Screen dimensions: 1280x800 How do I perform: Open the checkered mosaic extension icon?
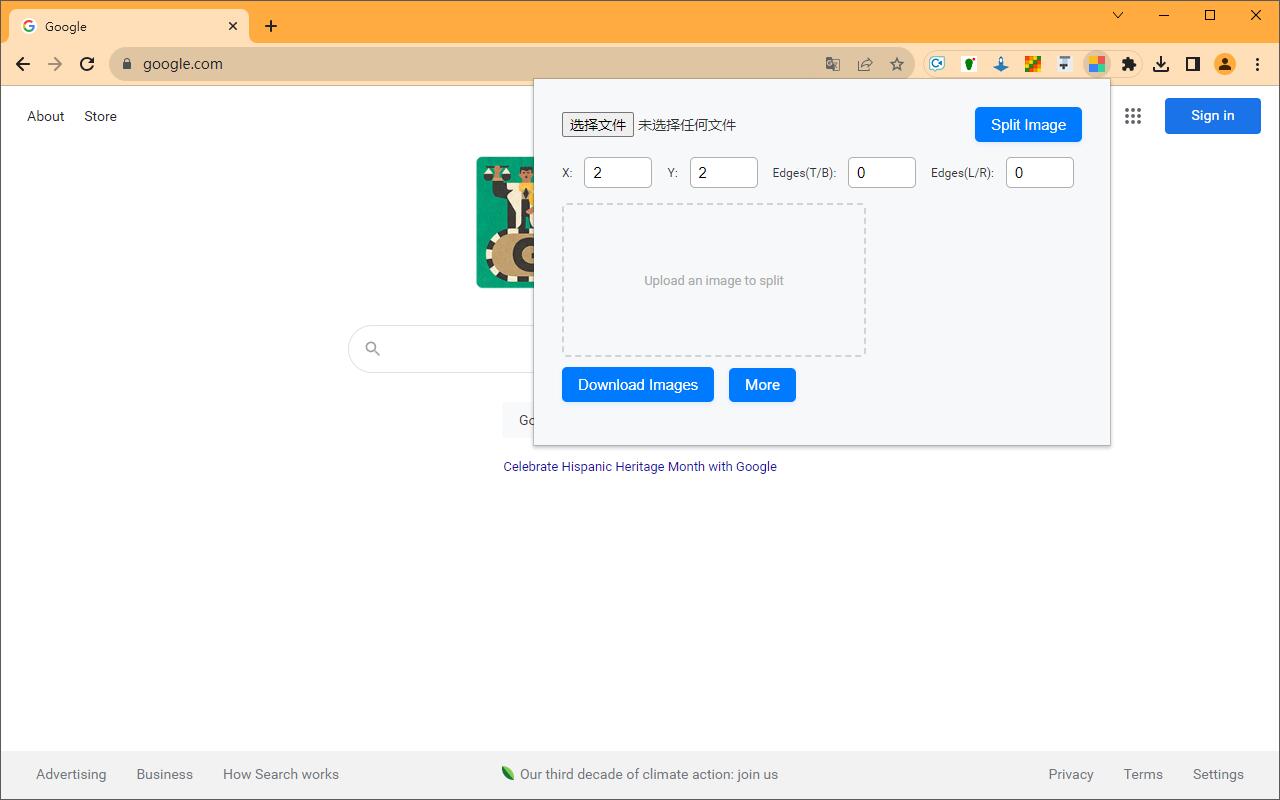[1033, 64]
